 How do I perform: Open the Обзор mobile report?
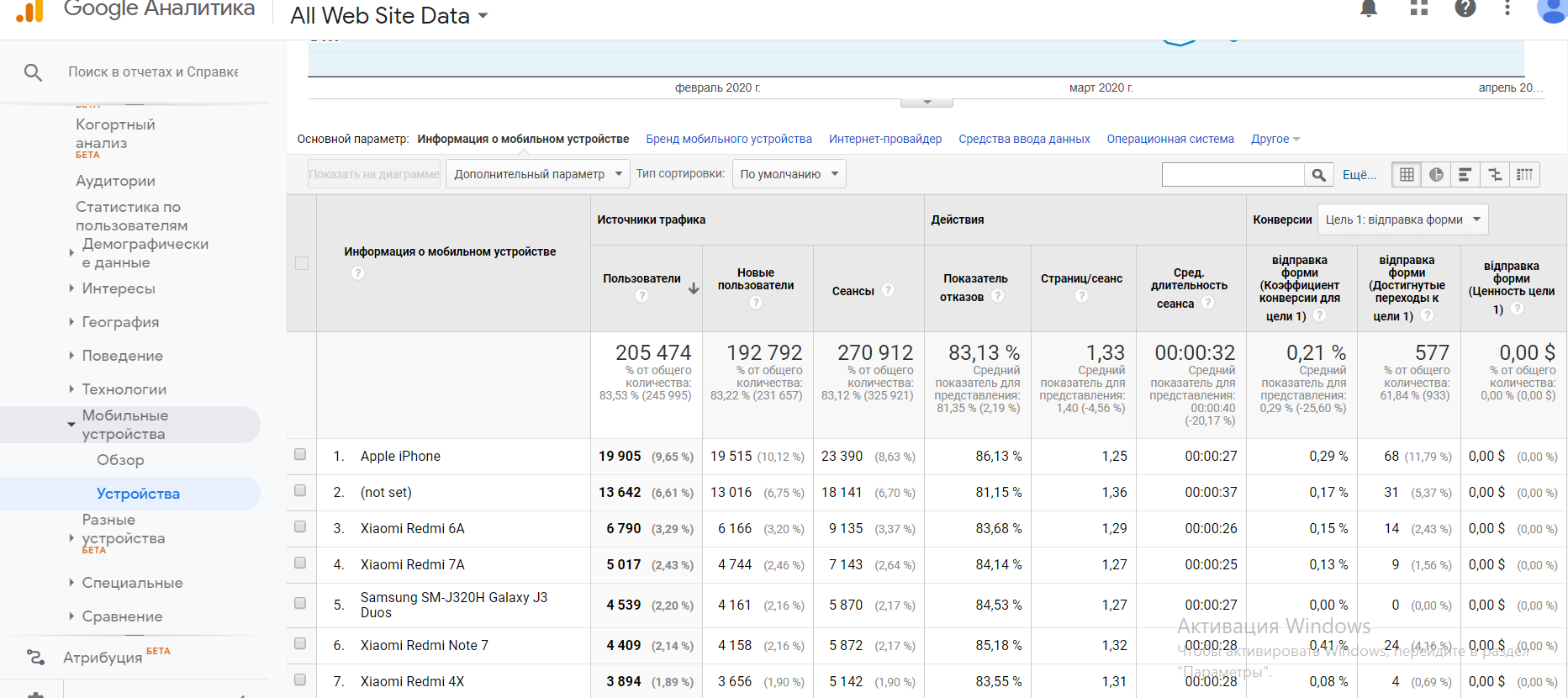(x=120, y=460)
